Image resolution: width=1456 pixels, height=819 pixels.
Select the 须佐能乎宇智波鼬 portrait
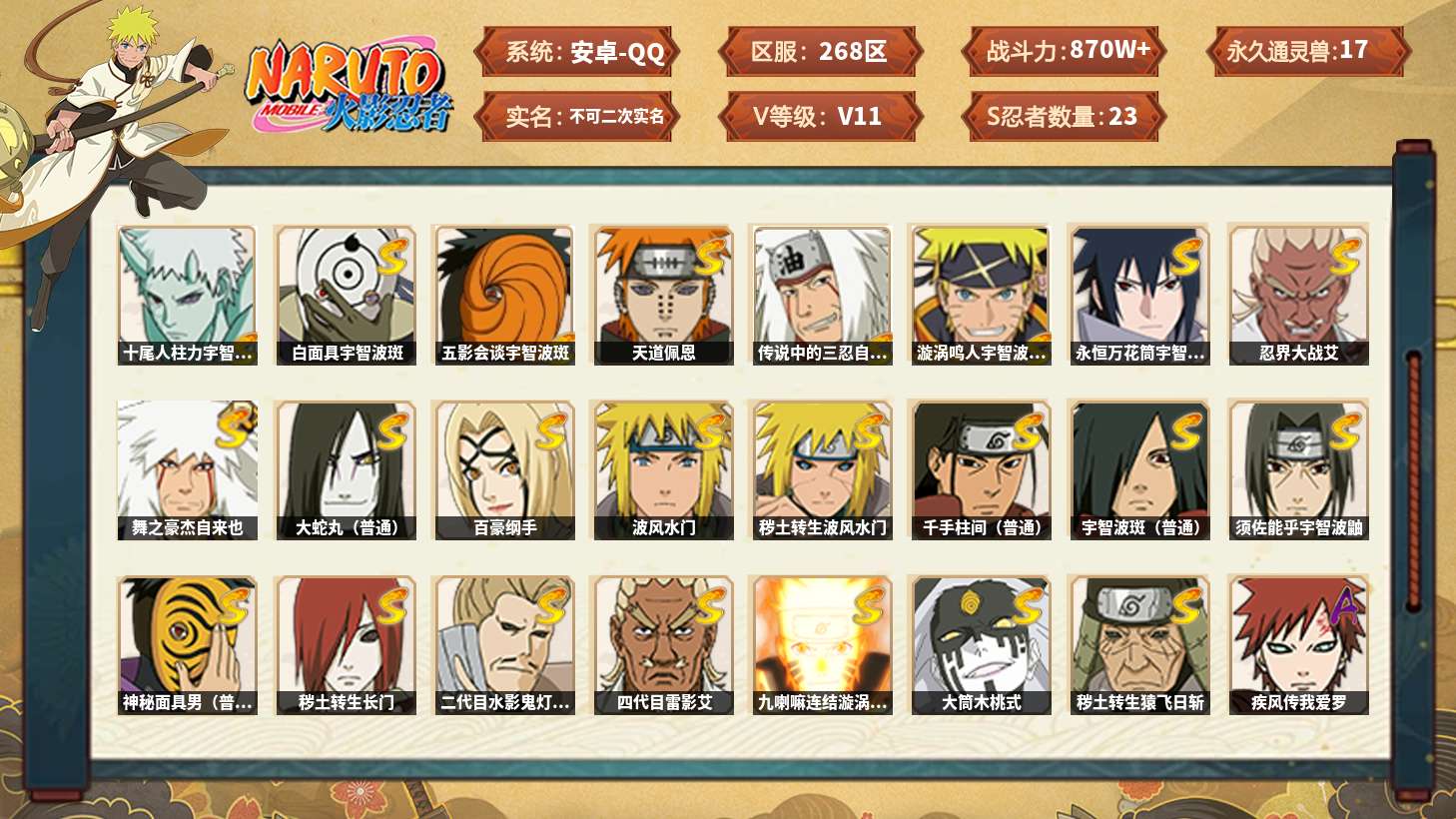click(1298, 469)
